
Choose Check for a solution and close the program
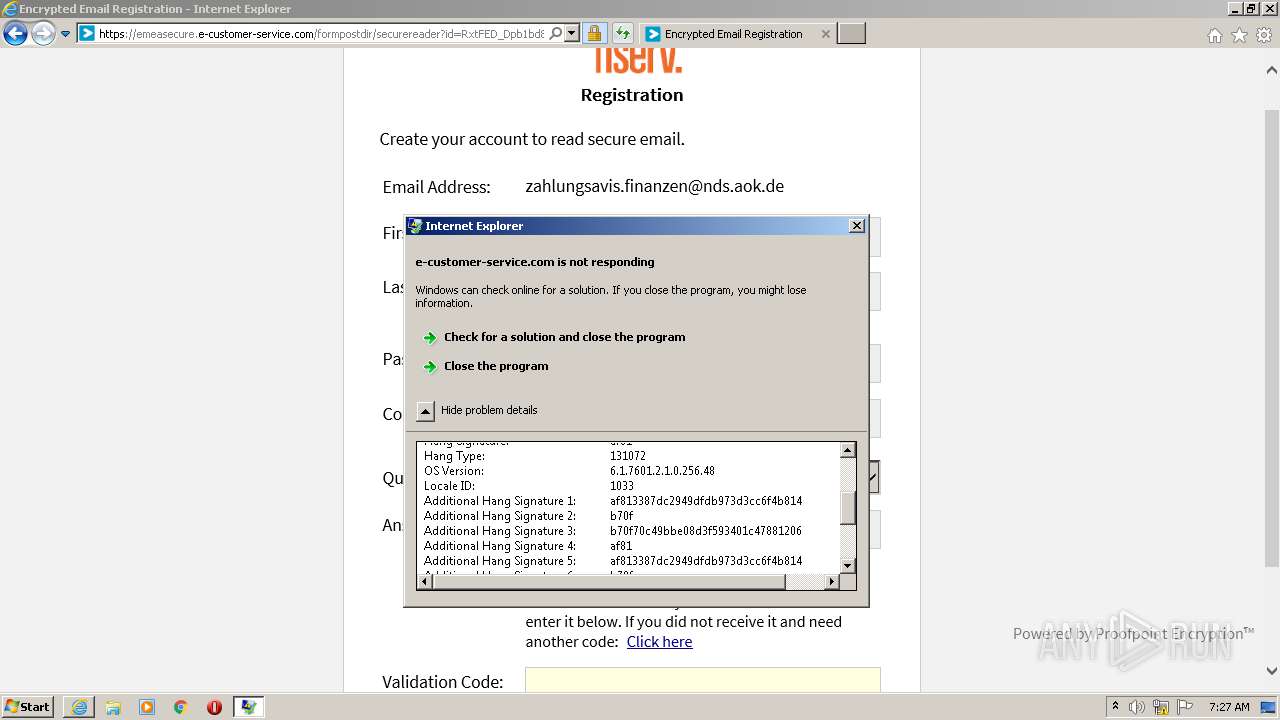click(564, 337)
